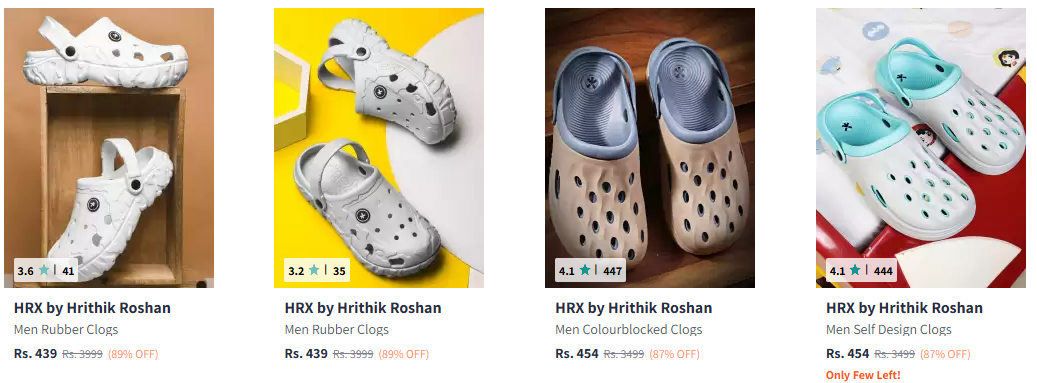Viewport: 1037px width, 383px height.
Task: Click the star icon on the 3.2 rating badge
Action: 314,271
